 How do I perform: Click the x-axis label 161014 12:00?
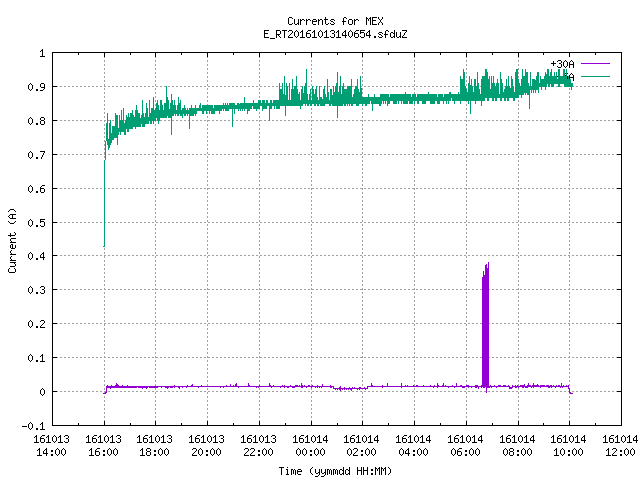tap(620, 446)
